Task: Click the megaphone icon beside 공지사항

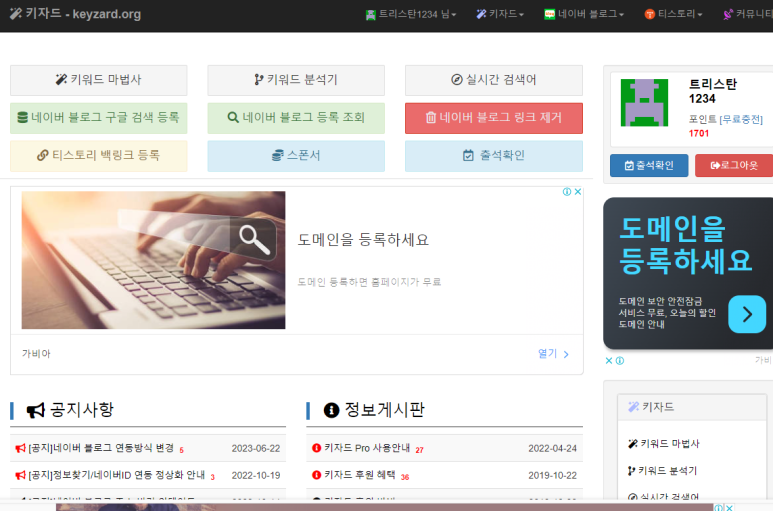Action: click(x=35, y=410)
